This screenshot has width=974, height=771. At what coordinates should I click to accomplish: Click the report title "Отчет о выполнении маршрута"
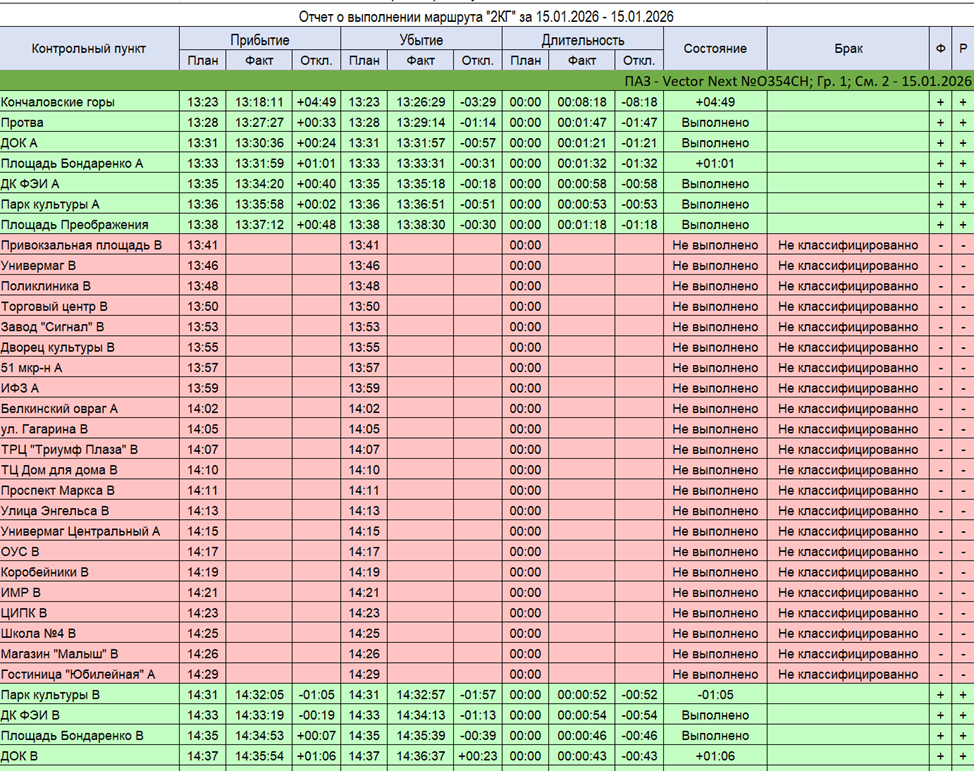pos(487,17)
